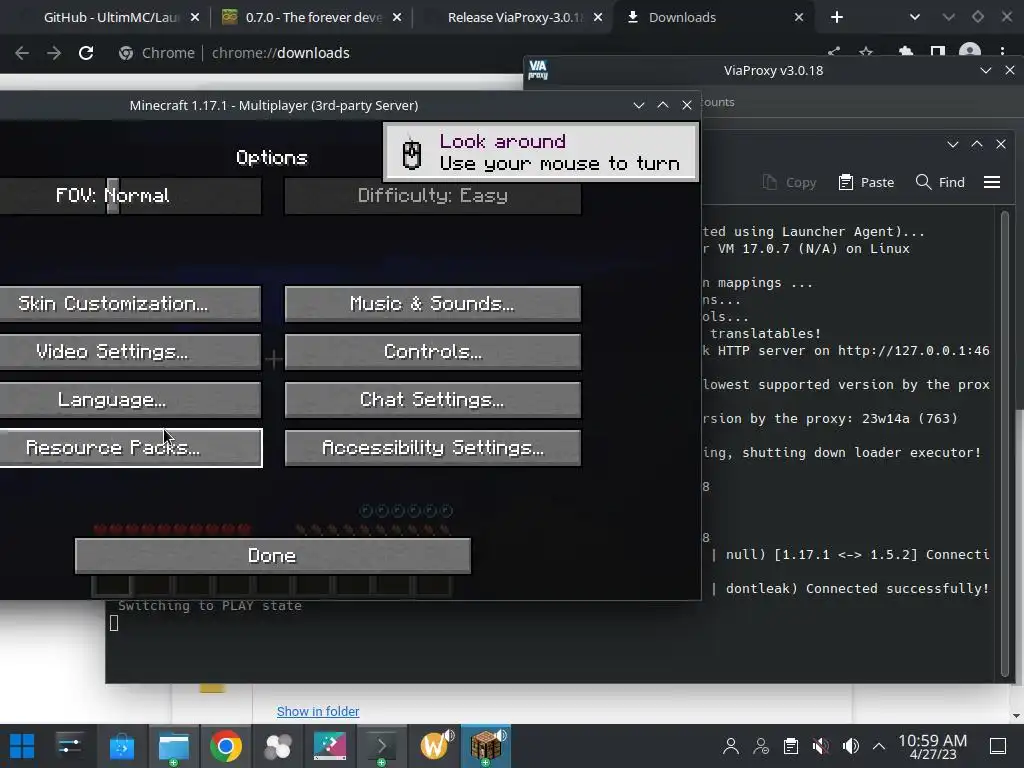Open a new Chrome tab
This screenshot has width=1024, height=768.
837,18
